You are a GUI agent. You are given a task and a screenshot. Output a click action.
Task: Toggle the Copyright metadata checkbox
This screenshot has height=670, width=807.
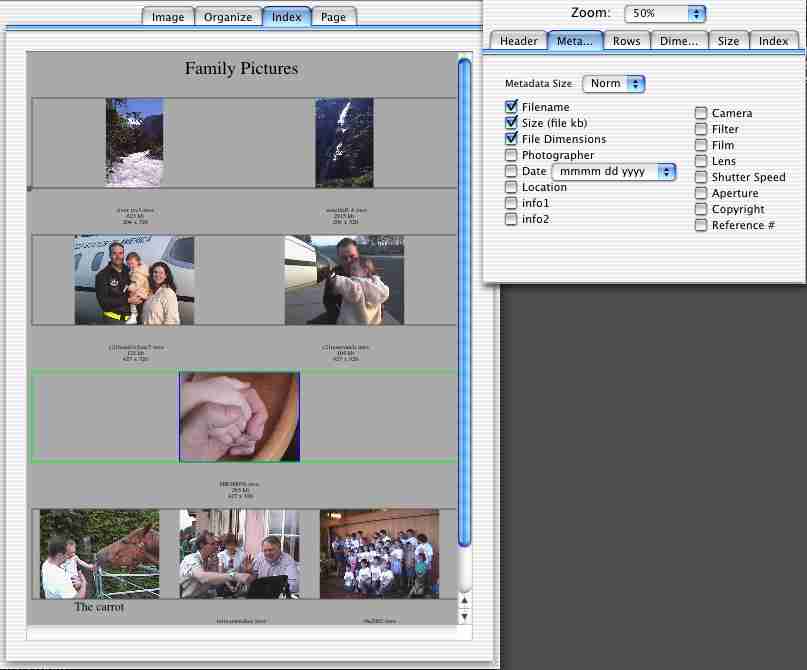pos(702,209)
